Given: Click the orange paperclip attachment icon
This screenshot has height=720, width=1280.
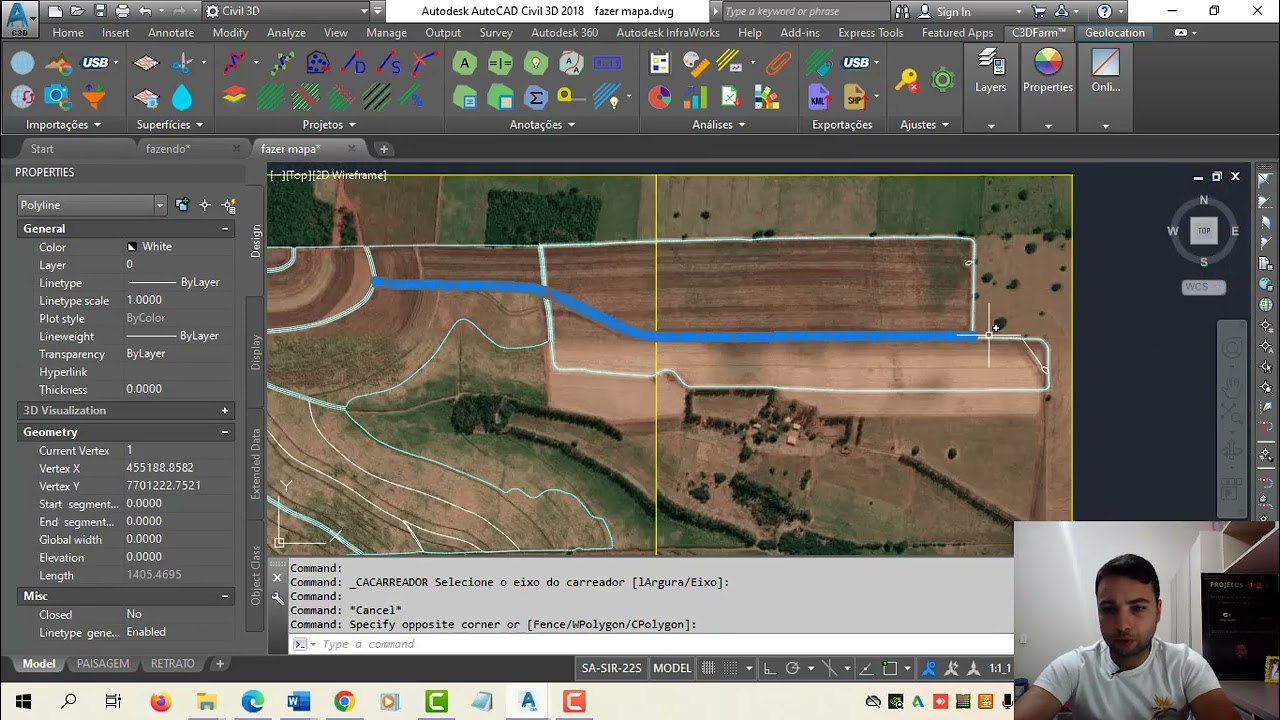Looking at the screenshot, I should (x=778, y=63).
